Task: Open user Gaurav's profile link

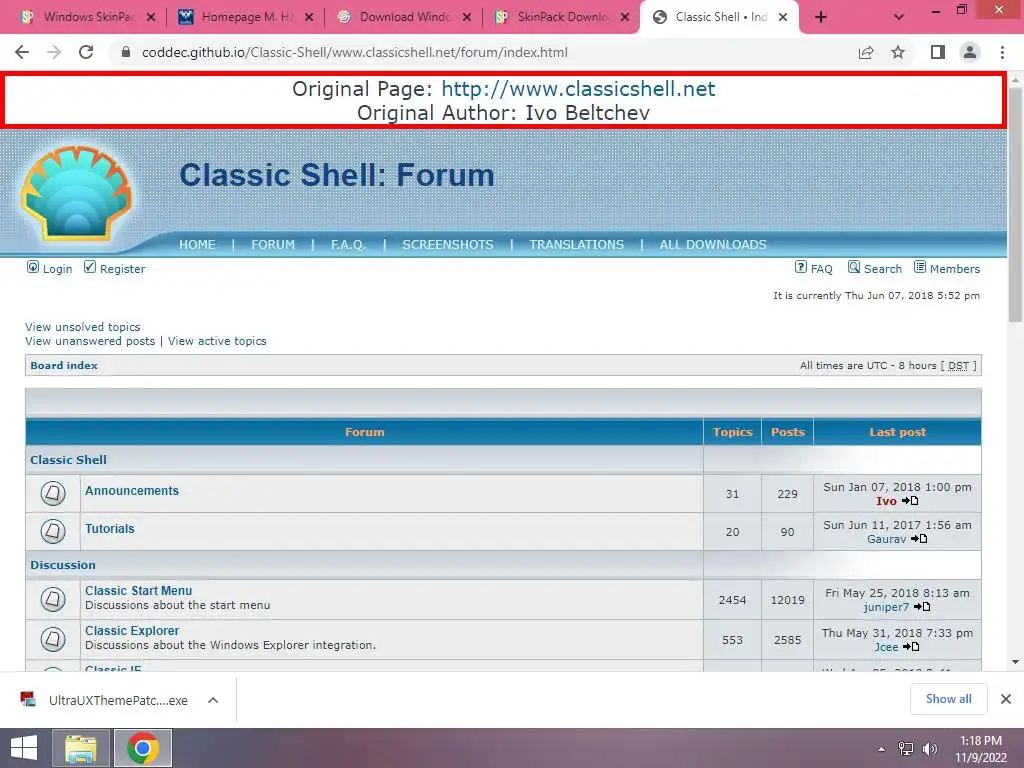Action: [886, 539]
